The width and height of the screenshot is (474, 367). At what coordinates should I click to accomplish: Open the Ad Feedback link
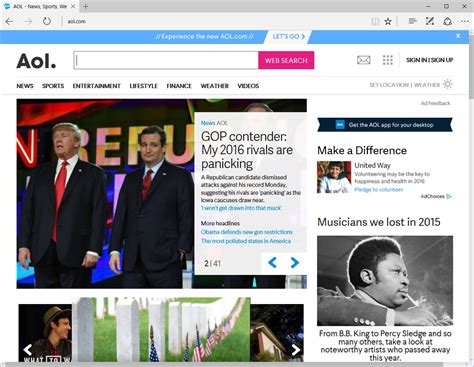[x=435, y=103]
